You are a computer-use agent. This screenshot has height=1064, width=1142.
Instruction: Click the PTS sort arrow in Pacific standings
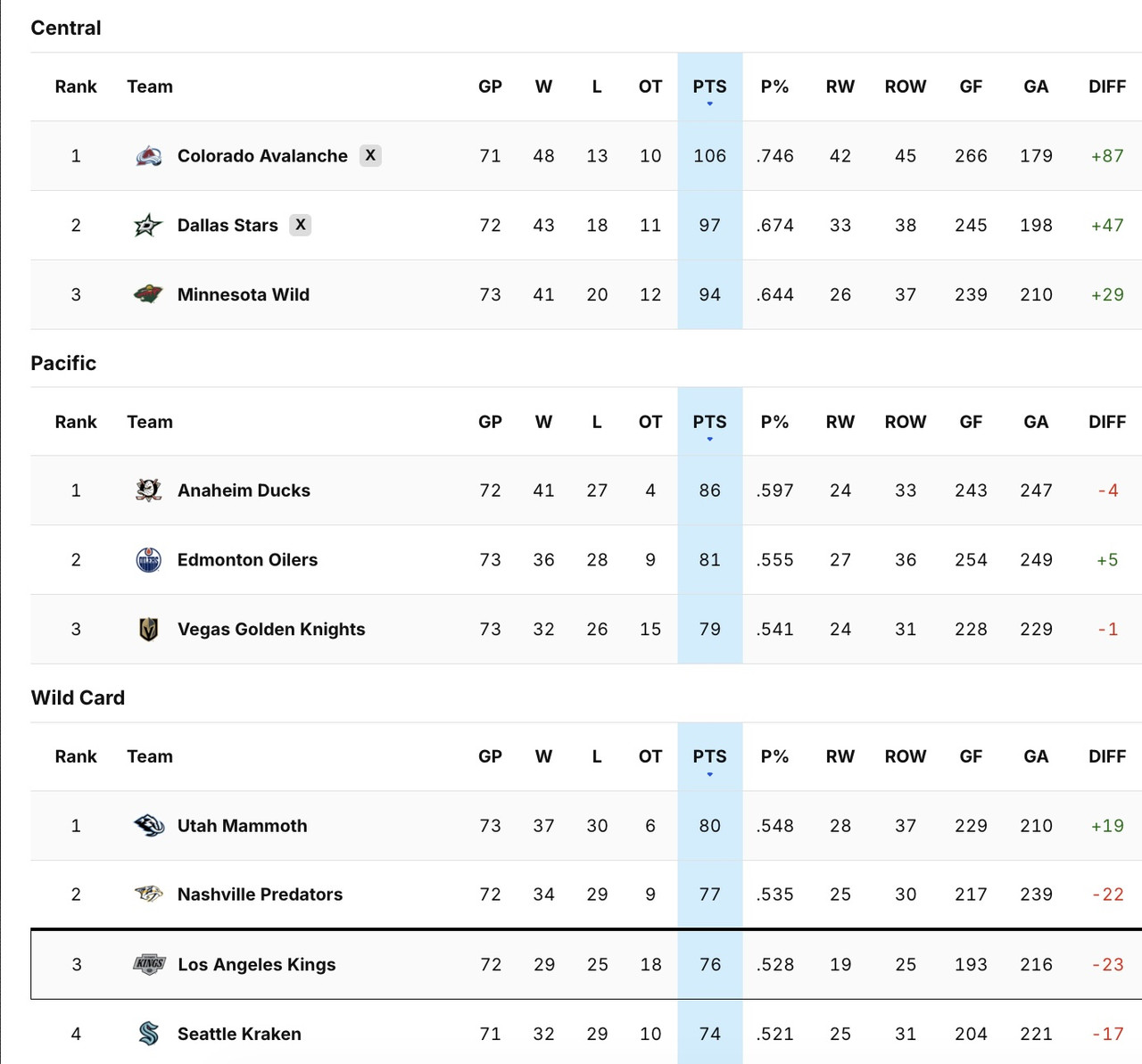(710, 438)
